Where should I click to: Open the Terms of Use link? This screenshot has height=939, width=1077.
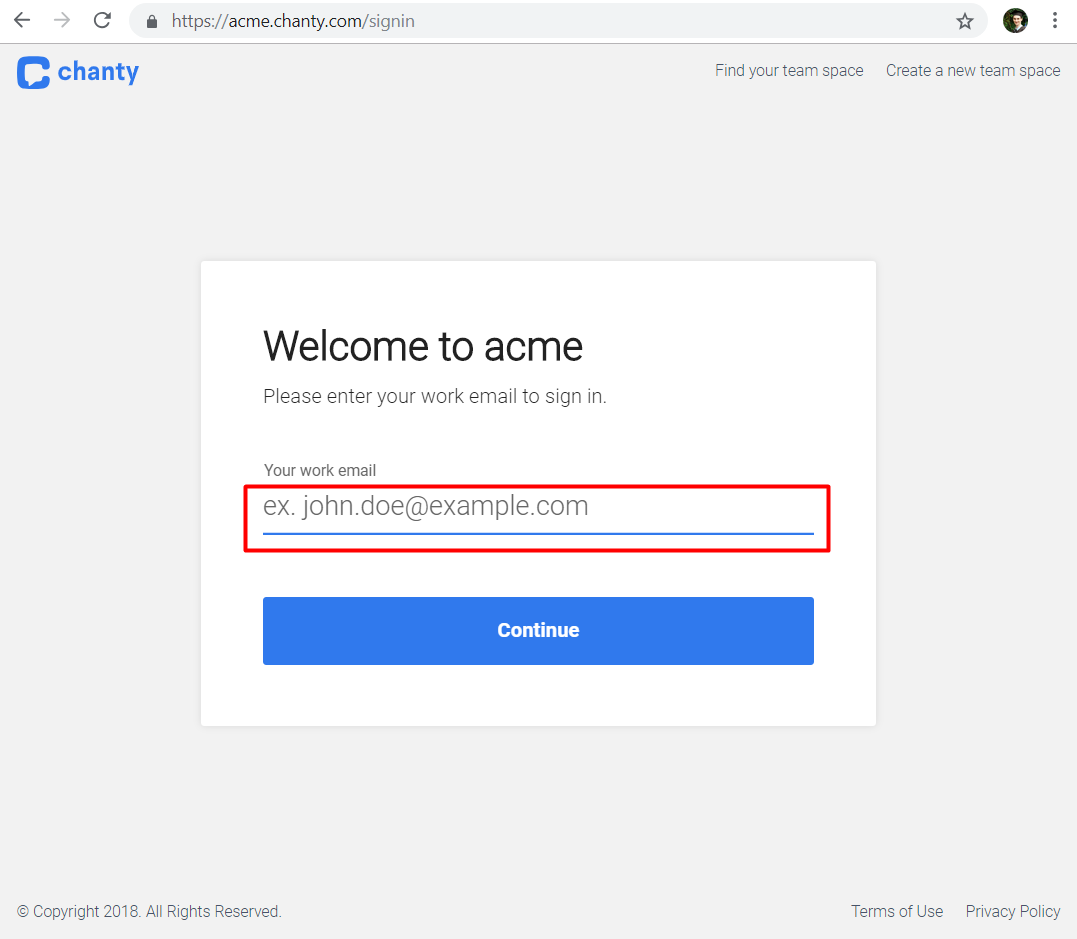tap(897, 912)
